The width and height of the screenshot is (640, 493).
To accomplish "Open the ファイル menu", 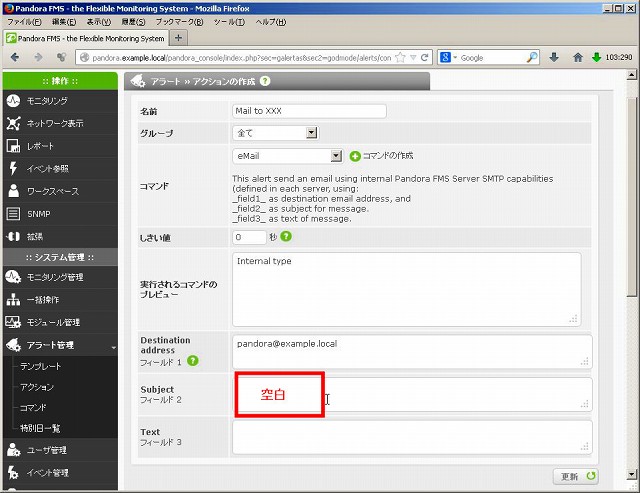I will coord(24,22).
